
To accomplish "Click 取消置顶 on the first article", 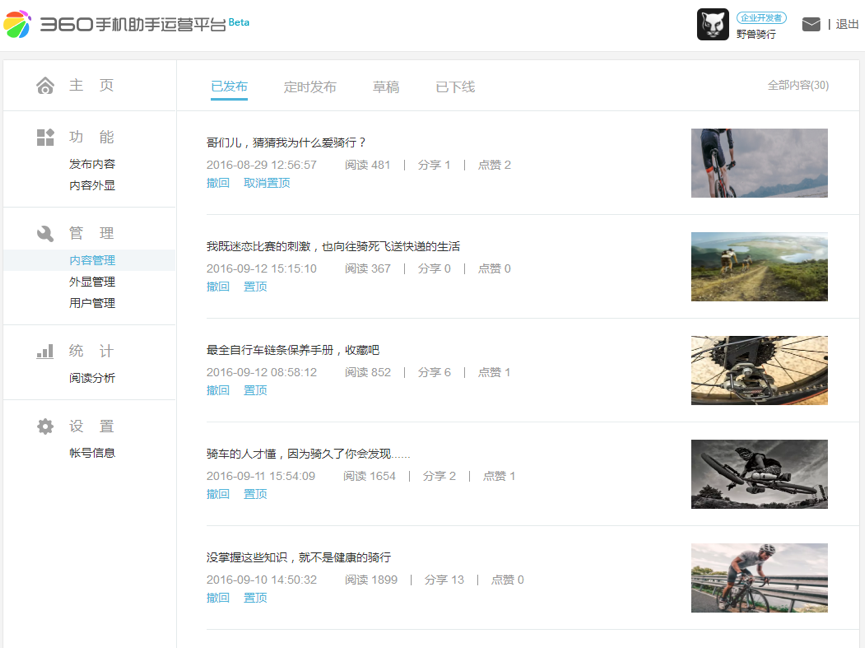I will pos(267,183).
